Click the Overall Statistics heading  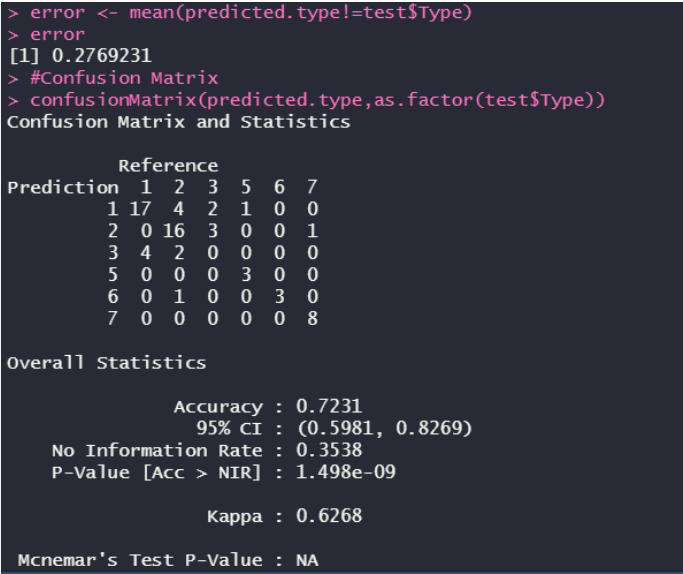pos(107,363)
